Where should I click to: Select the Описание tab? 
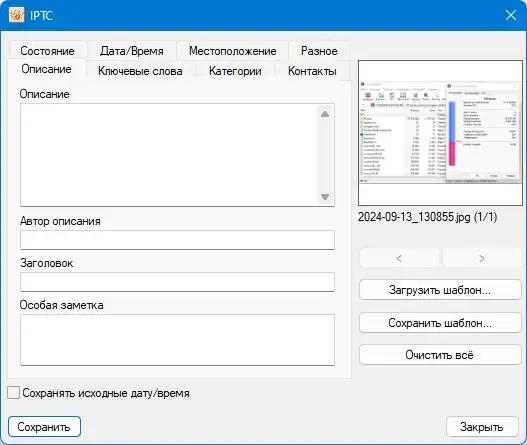pyautogui.click(x=46, y=69)
